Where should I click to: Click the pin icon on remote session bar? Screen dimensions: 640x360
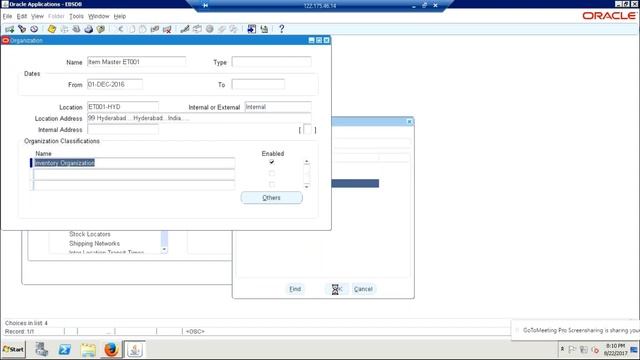205,5
